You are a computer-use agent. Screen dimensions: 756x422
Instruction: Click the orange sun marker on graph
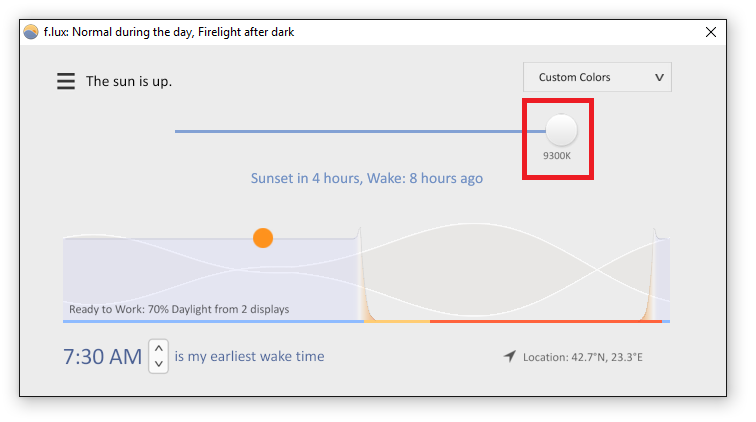263,238
